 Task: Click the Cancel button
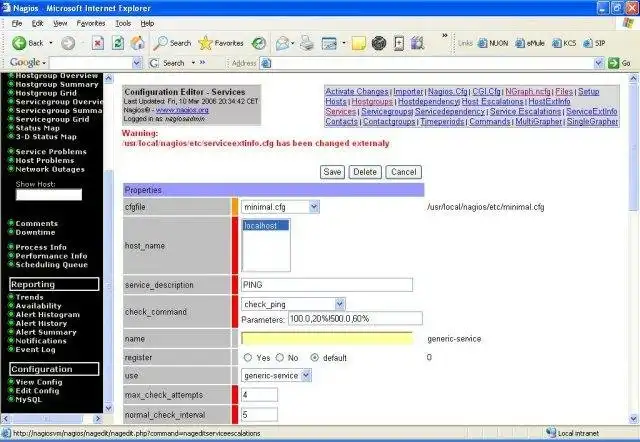click(404, 172)
